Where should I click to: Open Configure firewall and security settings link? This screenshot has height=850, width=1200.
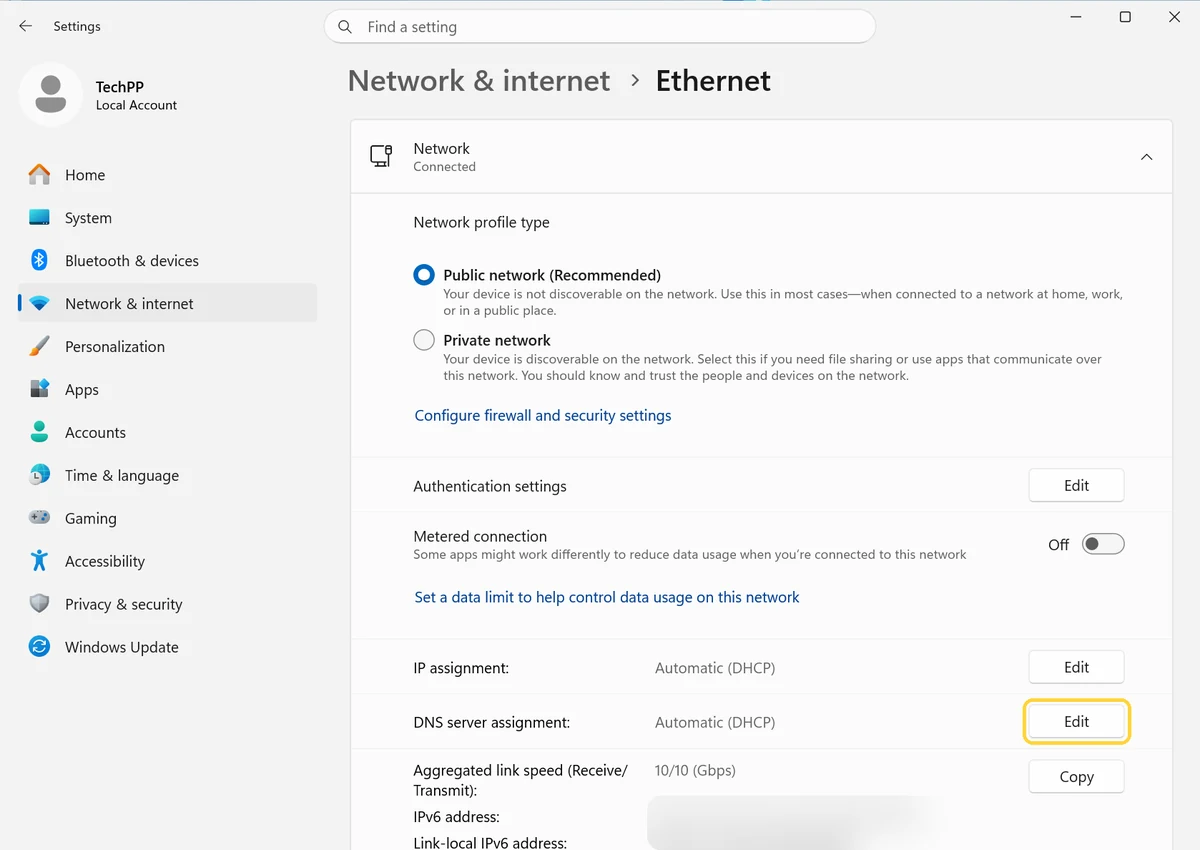coord(543,415)
